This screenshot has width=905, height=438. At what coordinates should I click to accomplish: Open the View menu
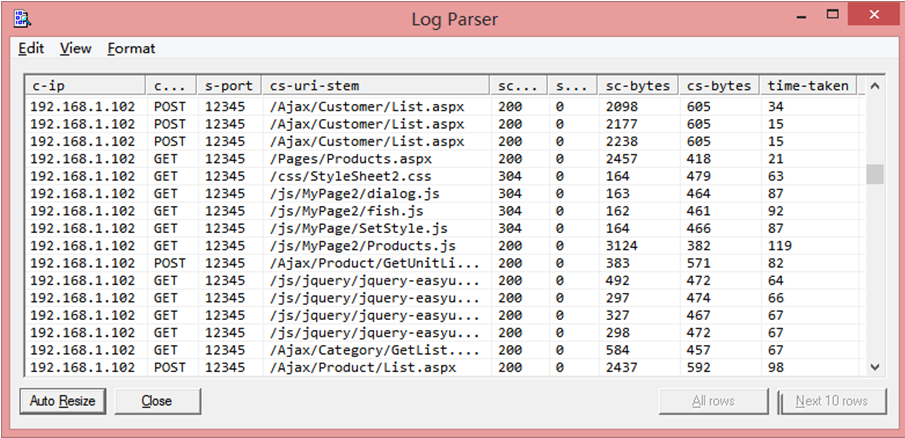pyautogui.click(x=75, y=48)
